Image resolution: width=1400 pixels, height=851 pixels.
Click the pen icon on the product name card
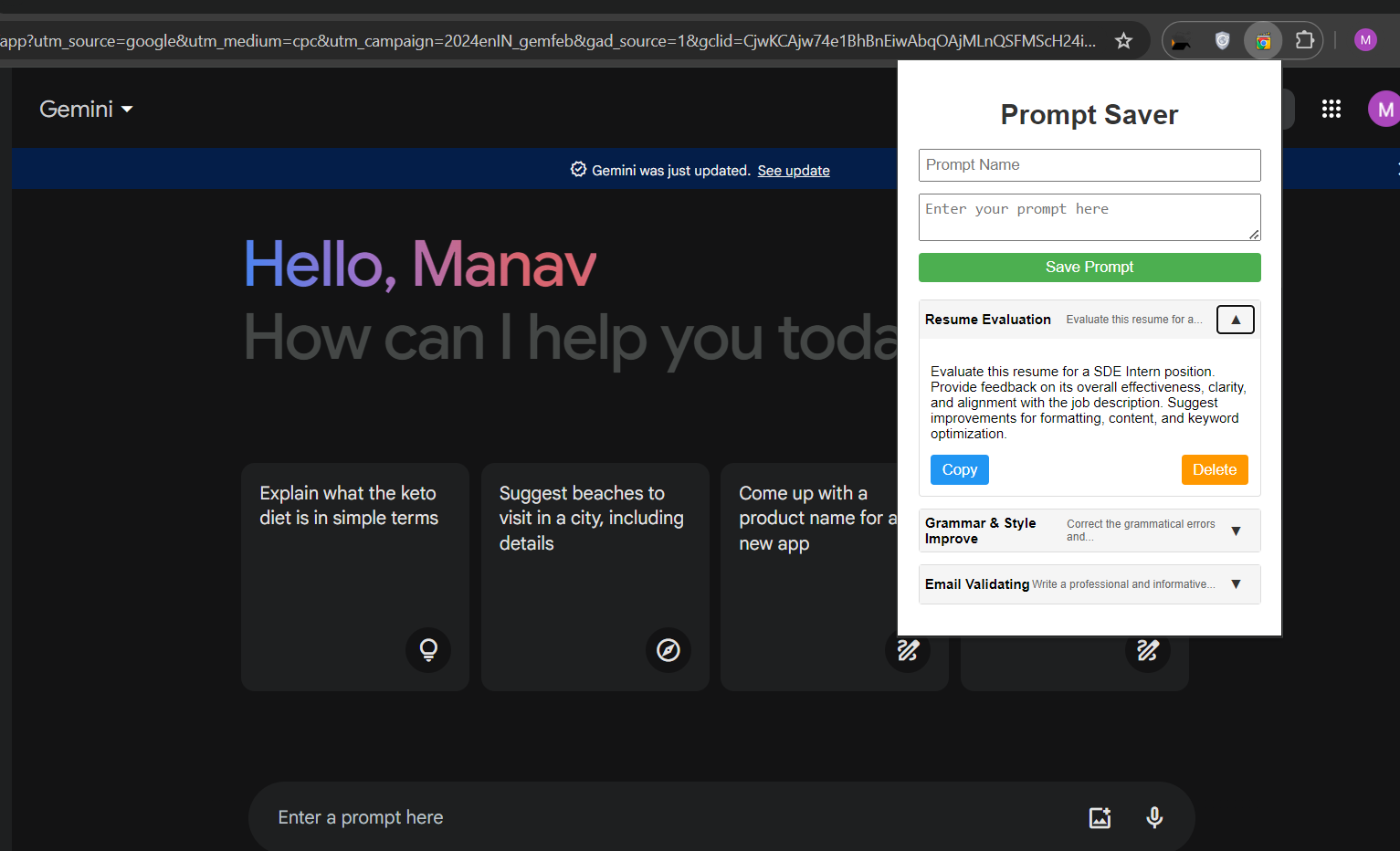(907, 650)
